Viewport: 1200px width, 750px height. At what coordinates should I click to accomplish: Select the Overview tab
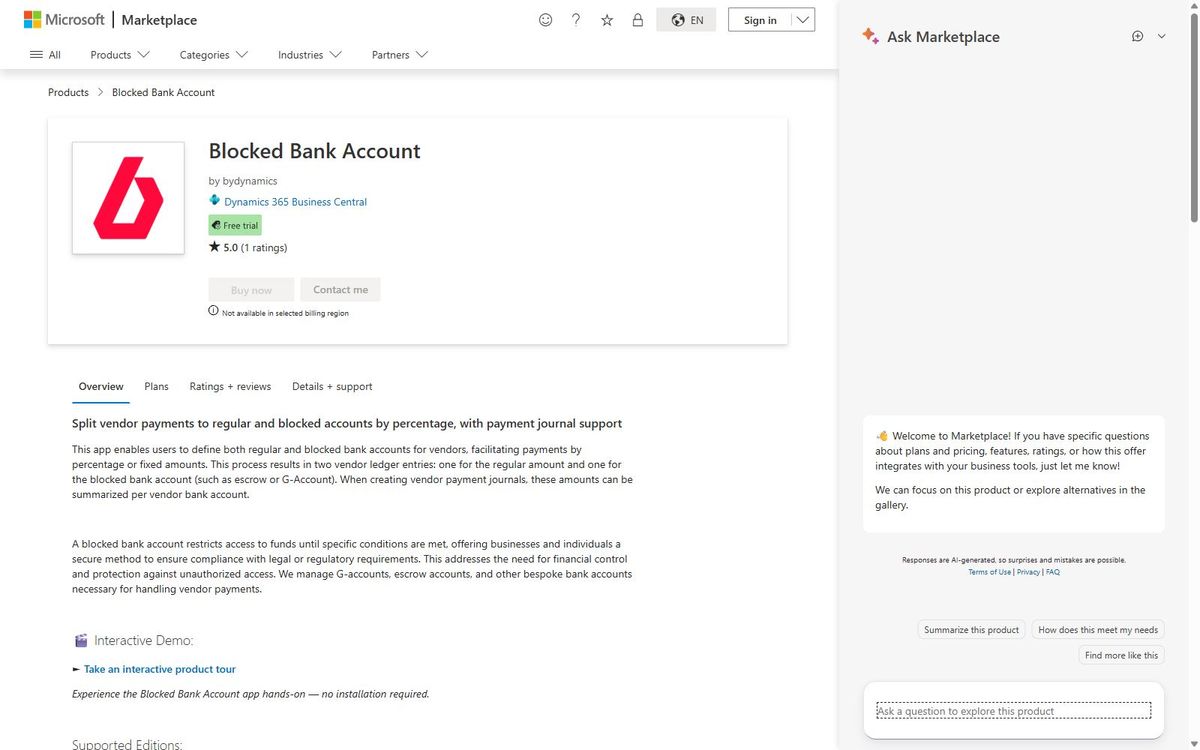pyautogui.click(x=101, y=386)
